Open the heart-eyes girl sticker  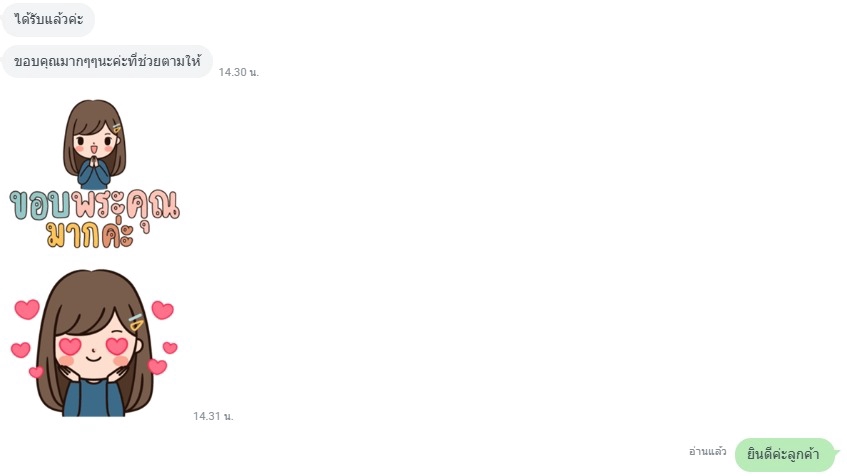pos(94,343)
